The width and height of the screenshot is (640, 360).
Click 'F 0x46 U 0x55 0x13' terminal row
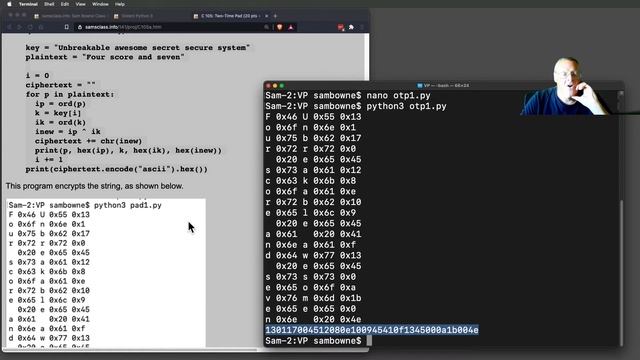point(313,117)
